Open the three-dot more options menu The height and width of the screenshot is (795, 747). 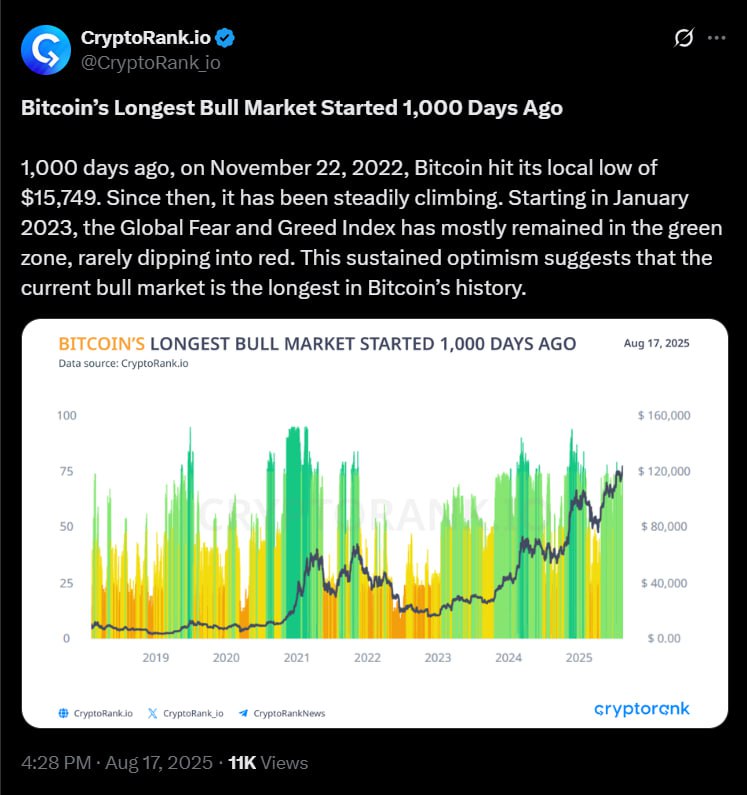[x=716, y=38]
